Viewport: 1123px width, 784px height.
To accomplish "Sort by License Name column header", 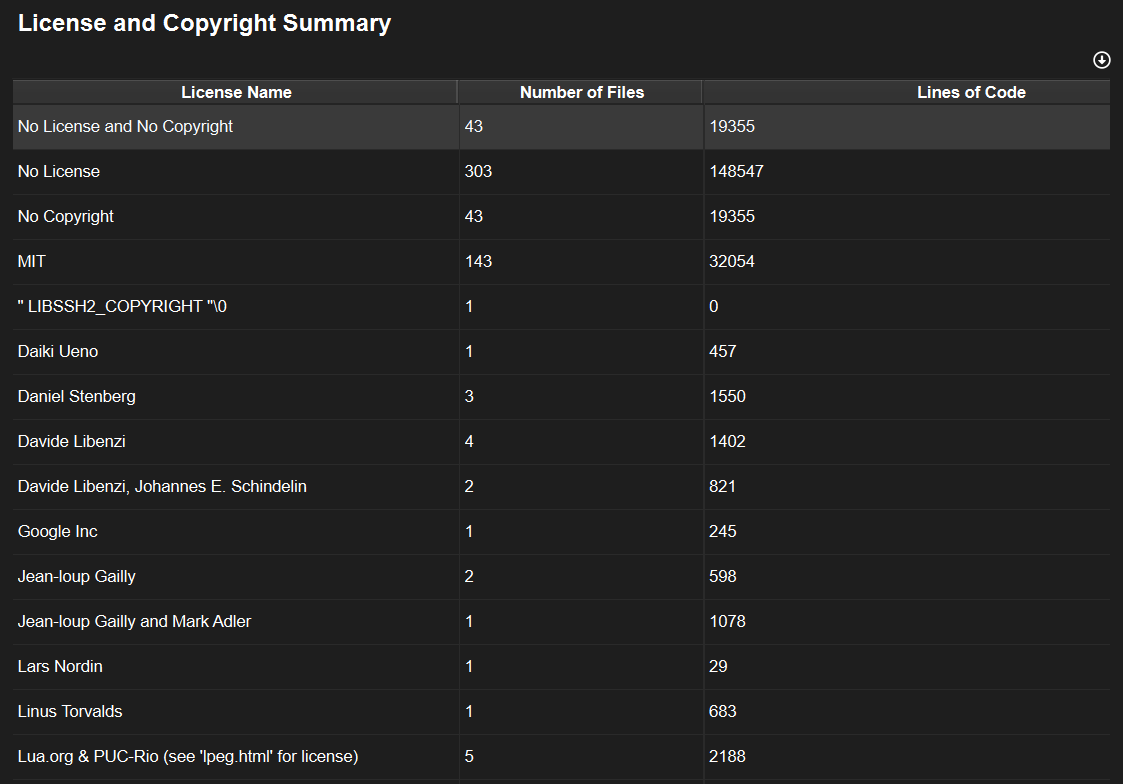I will point(236,92).
